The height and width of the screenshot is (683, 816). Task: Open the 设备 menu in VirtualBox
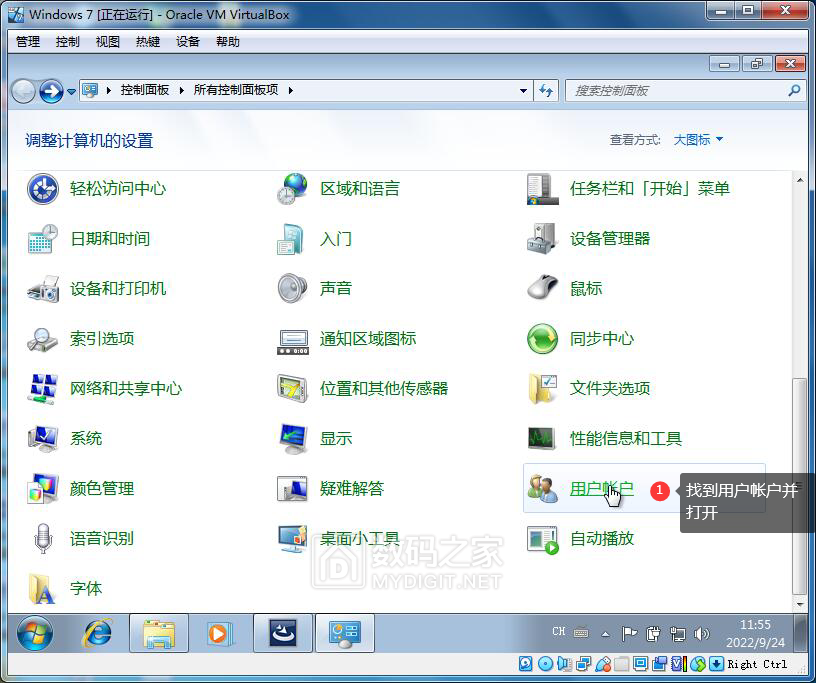tap(188, 42)
